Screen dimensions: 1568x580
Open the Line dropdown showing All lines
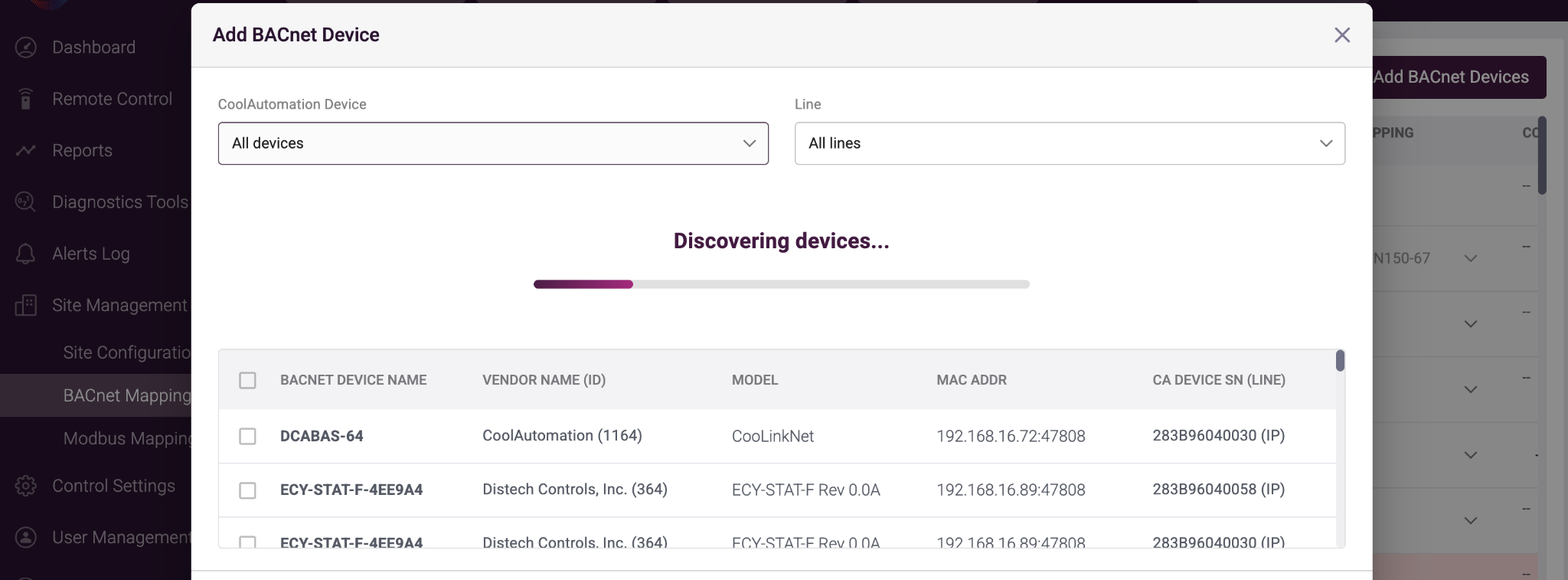tap(1070, 143)
